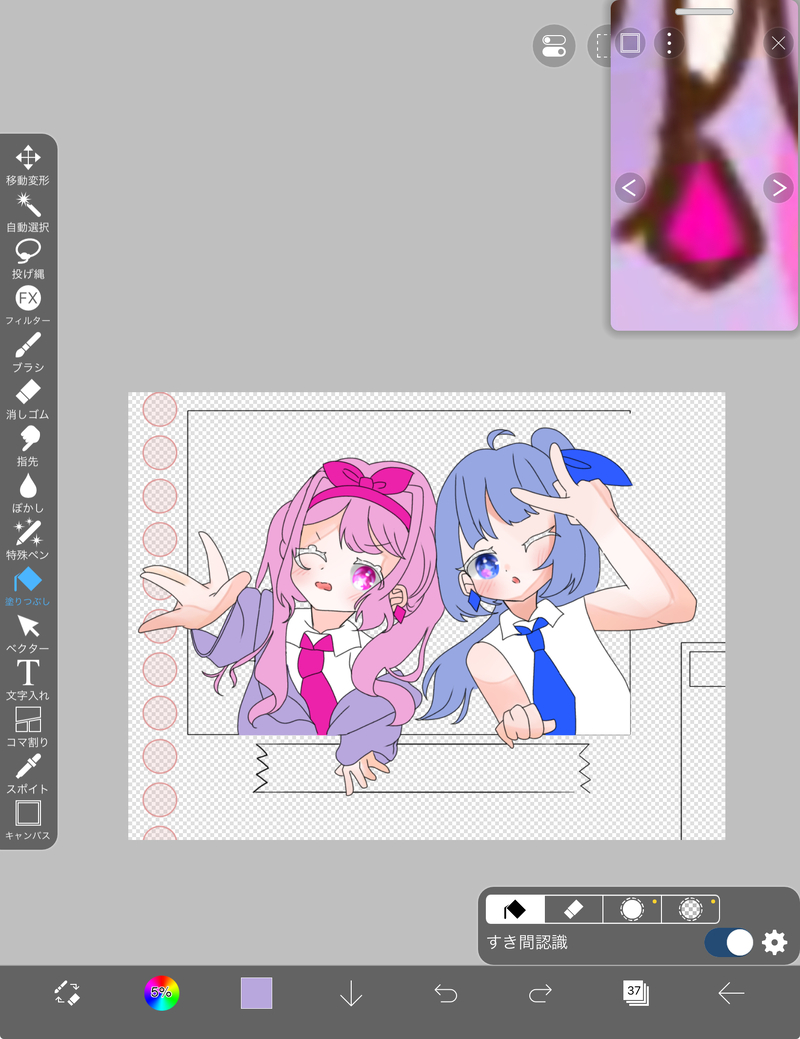Open the three-dot menu in the reference window
Screen dimensions: 800x1039
click(x=669, y=43)
